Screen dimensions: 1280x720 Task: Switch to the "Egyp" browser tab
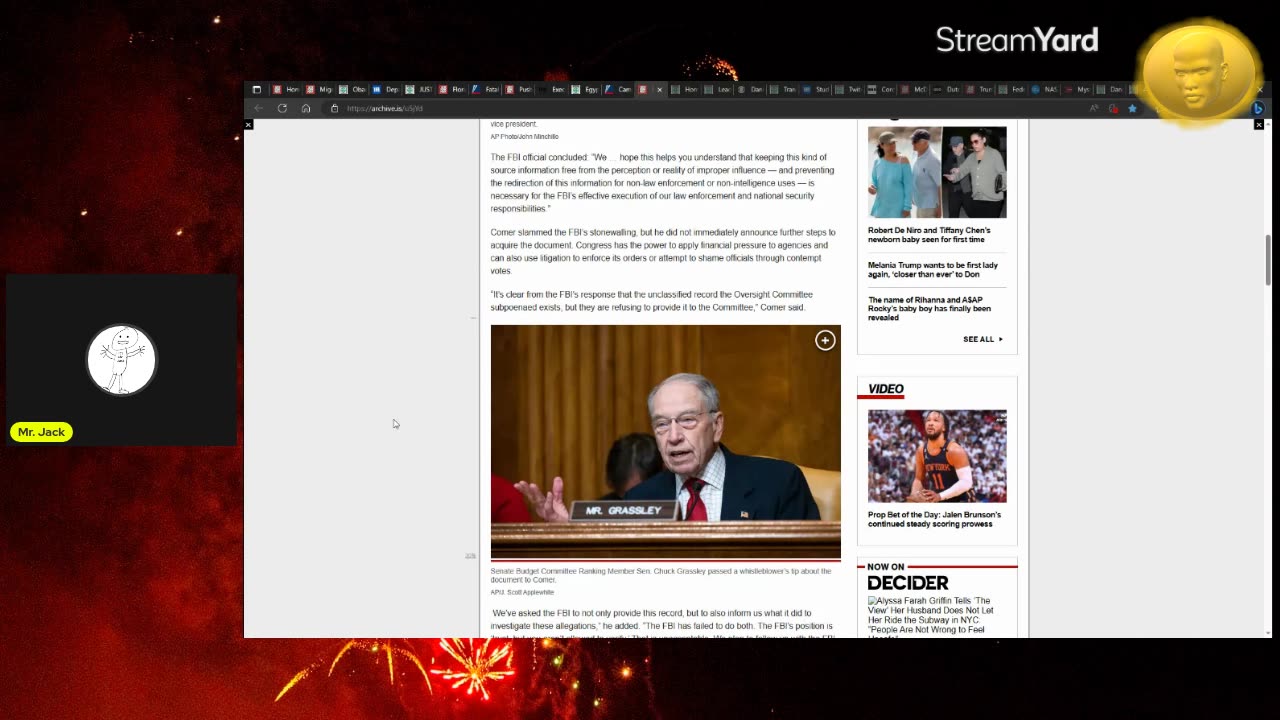[584, 89]
